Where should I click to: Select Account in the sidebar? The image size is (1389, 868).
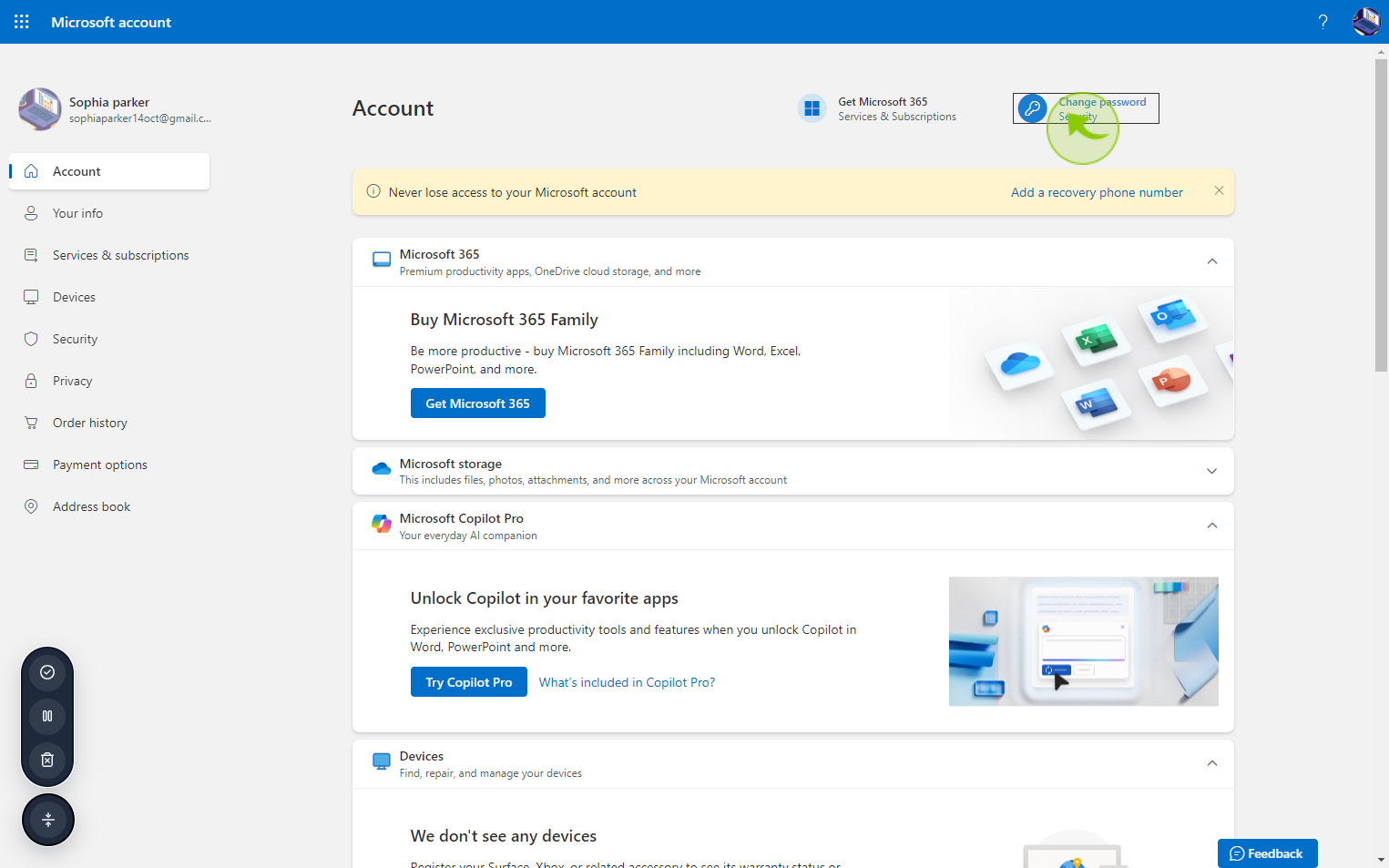tap(109, 171)
